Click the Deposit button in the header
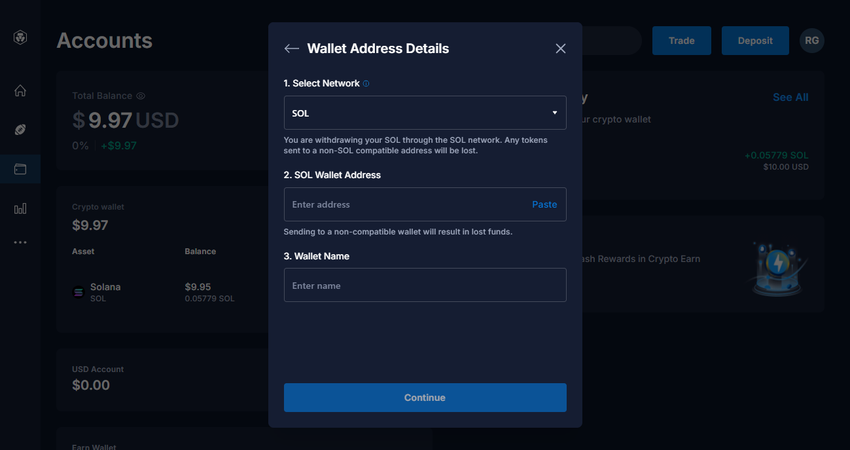 pyautogui.click(x=755, y=41)
